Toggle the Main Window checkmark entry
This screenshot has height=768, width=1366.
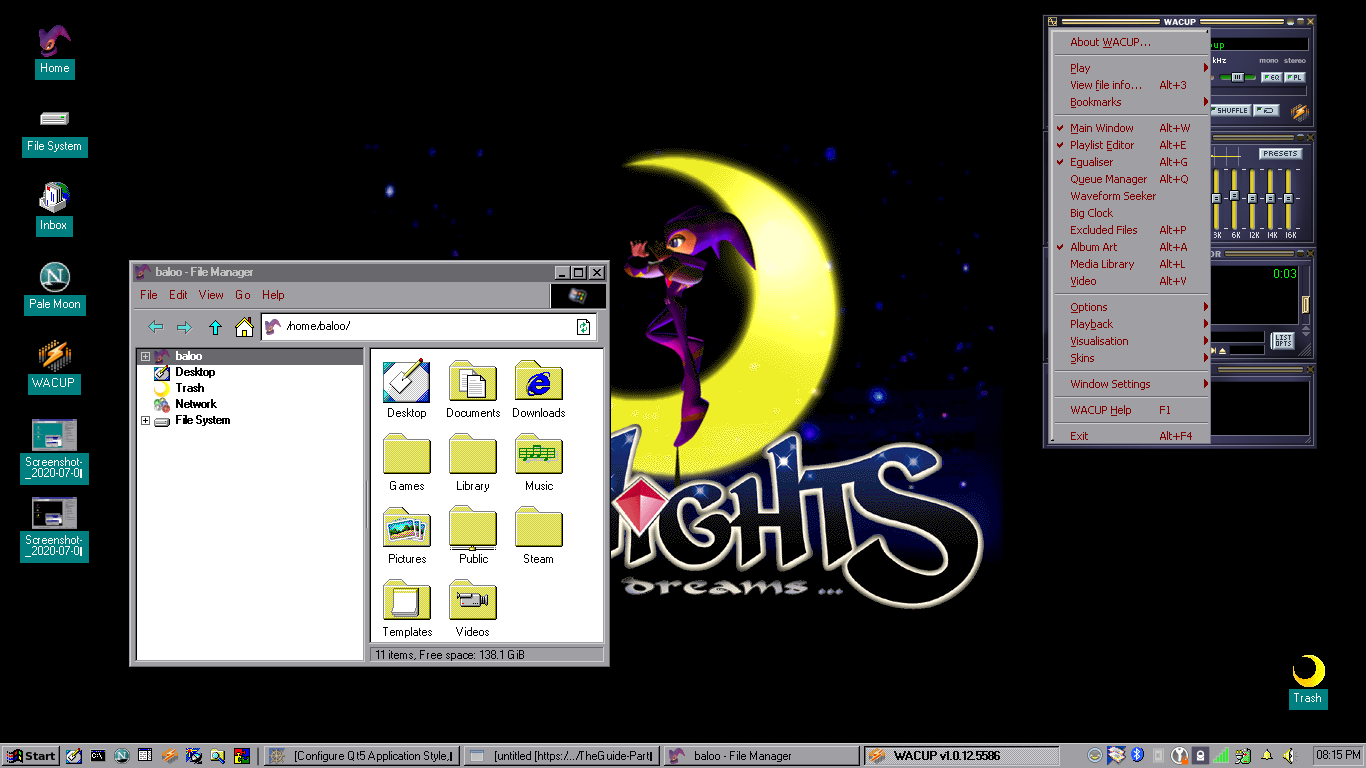click(1131, 128)
